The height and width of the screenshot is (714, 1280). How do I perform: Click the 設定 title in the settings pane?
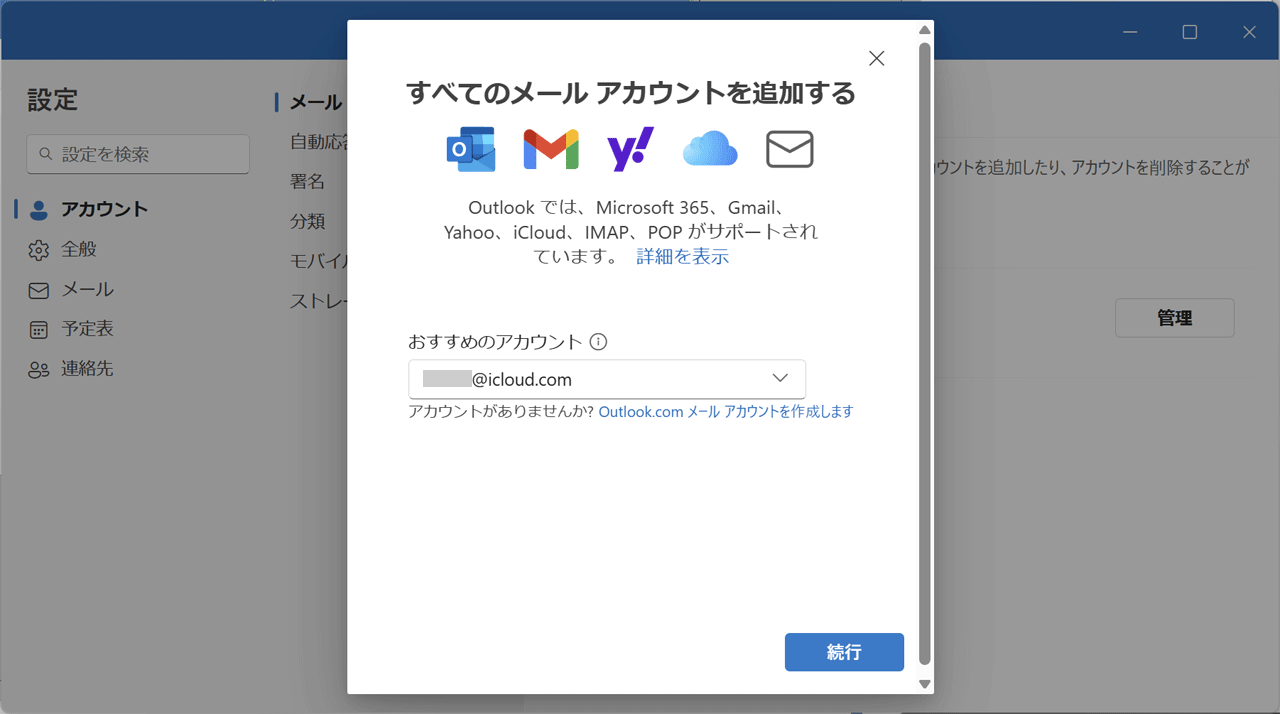click(52, 100)
